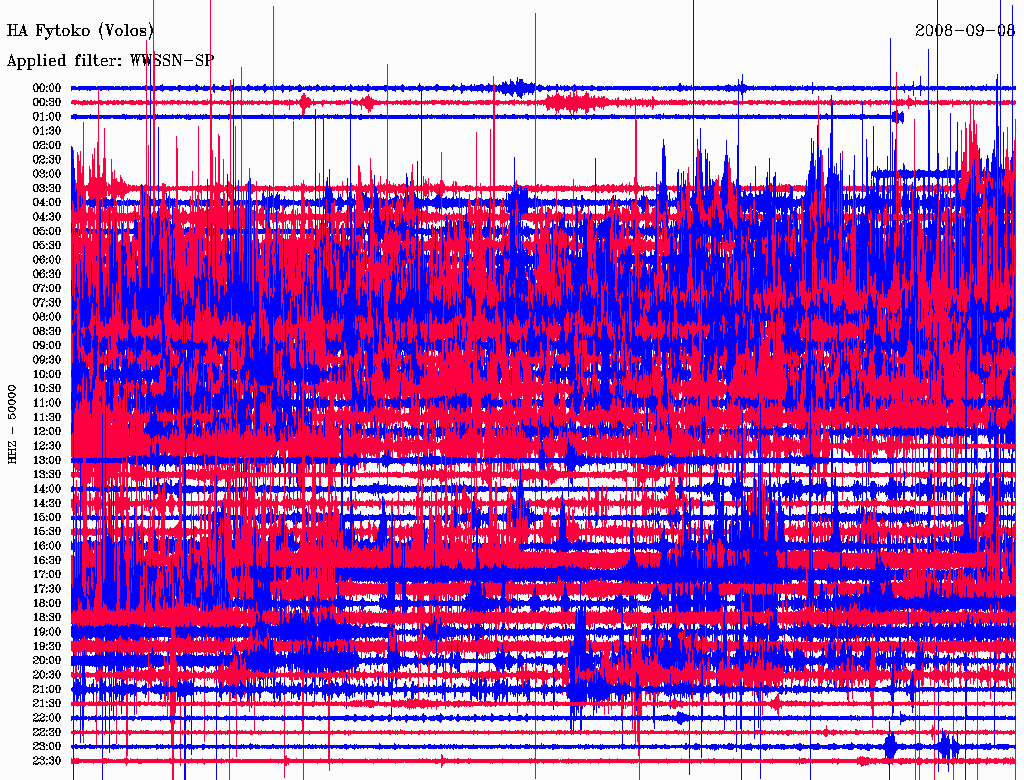Choose the 17:30 time label
Viewport: 1024px width, 780px height.
point(47,589)
